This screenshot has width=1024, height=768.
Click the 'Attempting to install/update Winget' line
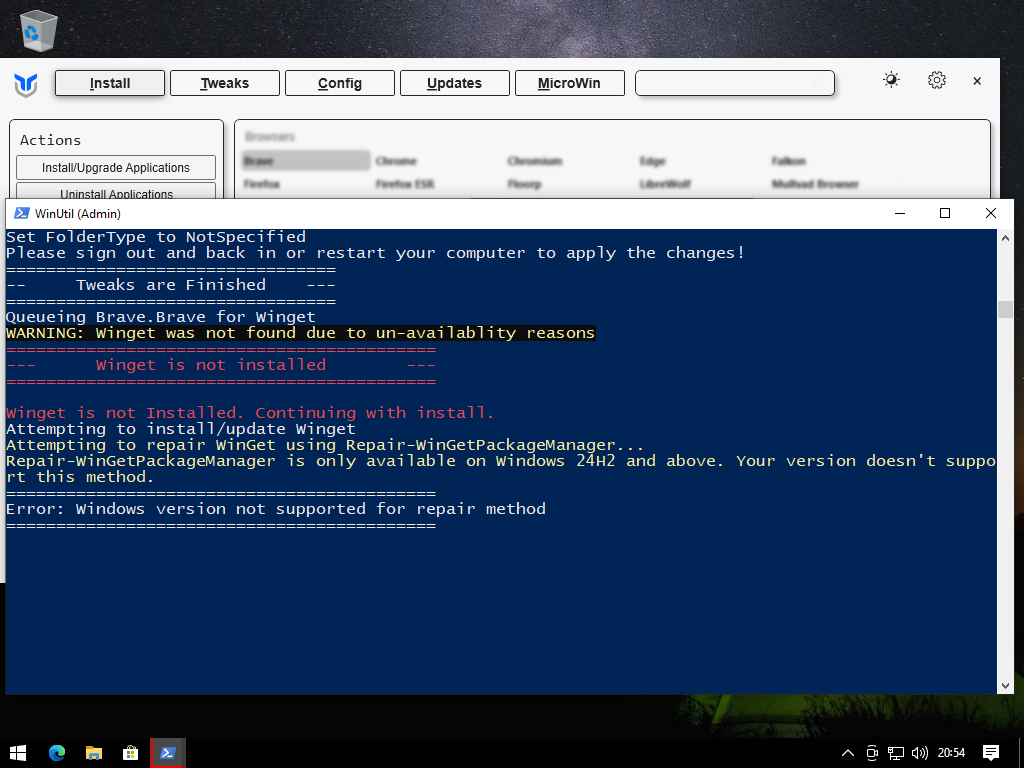[181, 429]
